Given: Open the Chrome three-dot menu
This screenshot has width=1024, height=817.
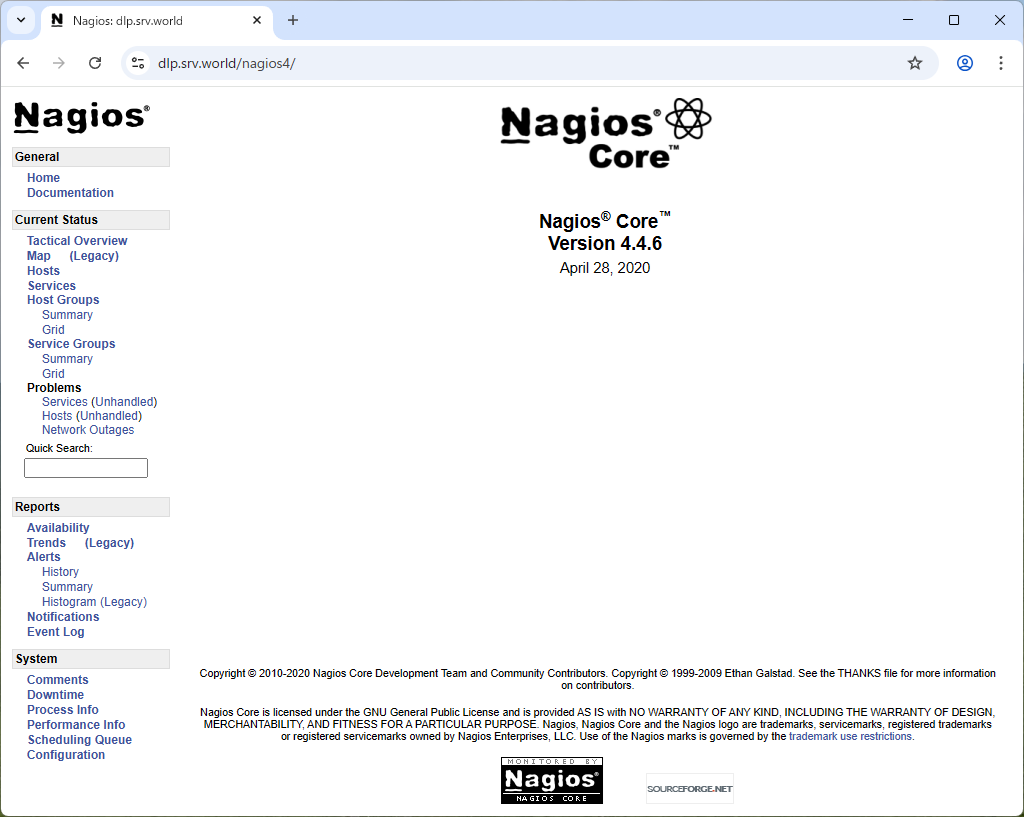Looking at the screenshot, I should click(1000, 63).
